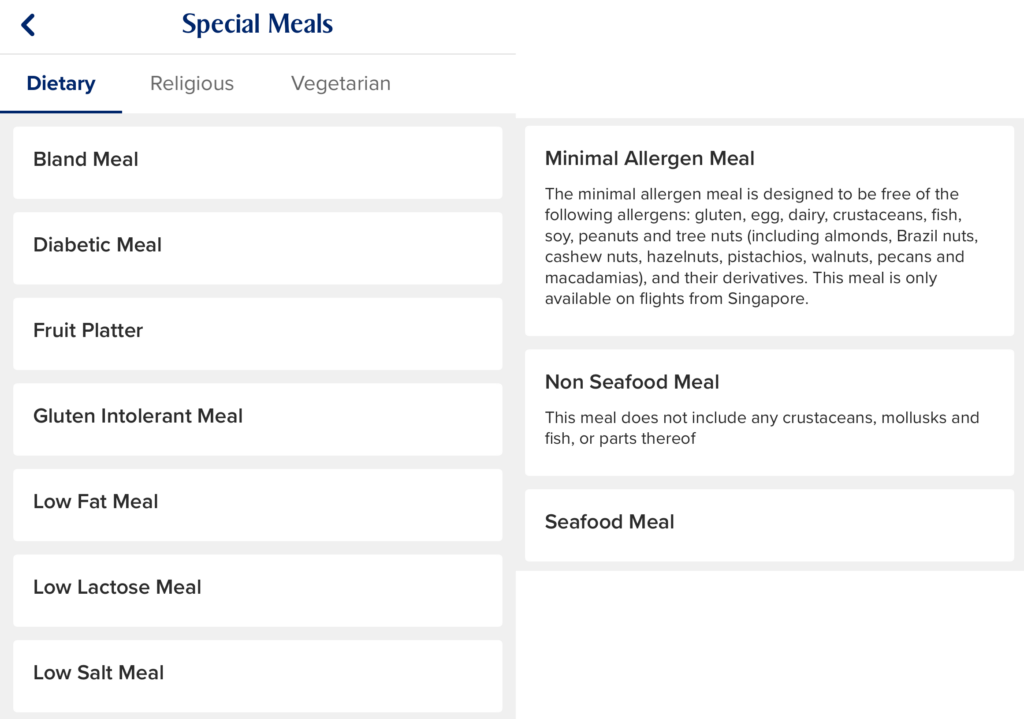The height and width of the screenshot is (719, 1024).
Task: Switch to the Vegetarian tab
Action: point(340,84)
